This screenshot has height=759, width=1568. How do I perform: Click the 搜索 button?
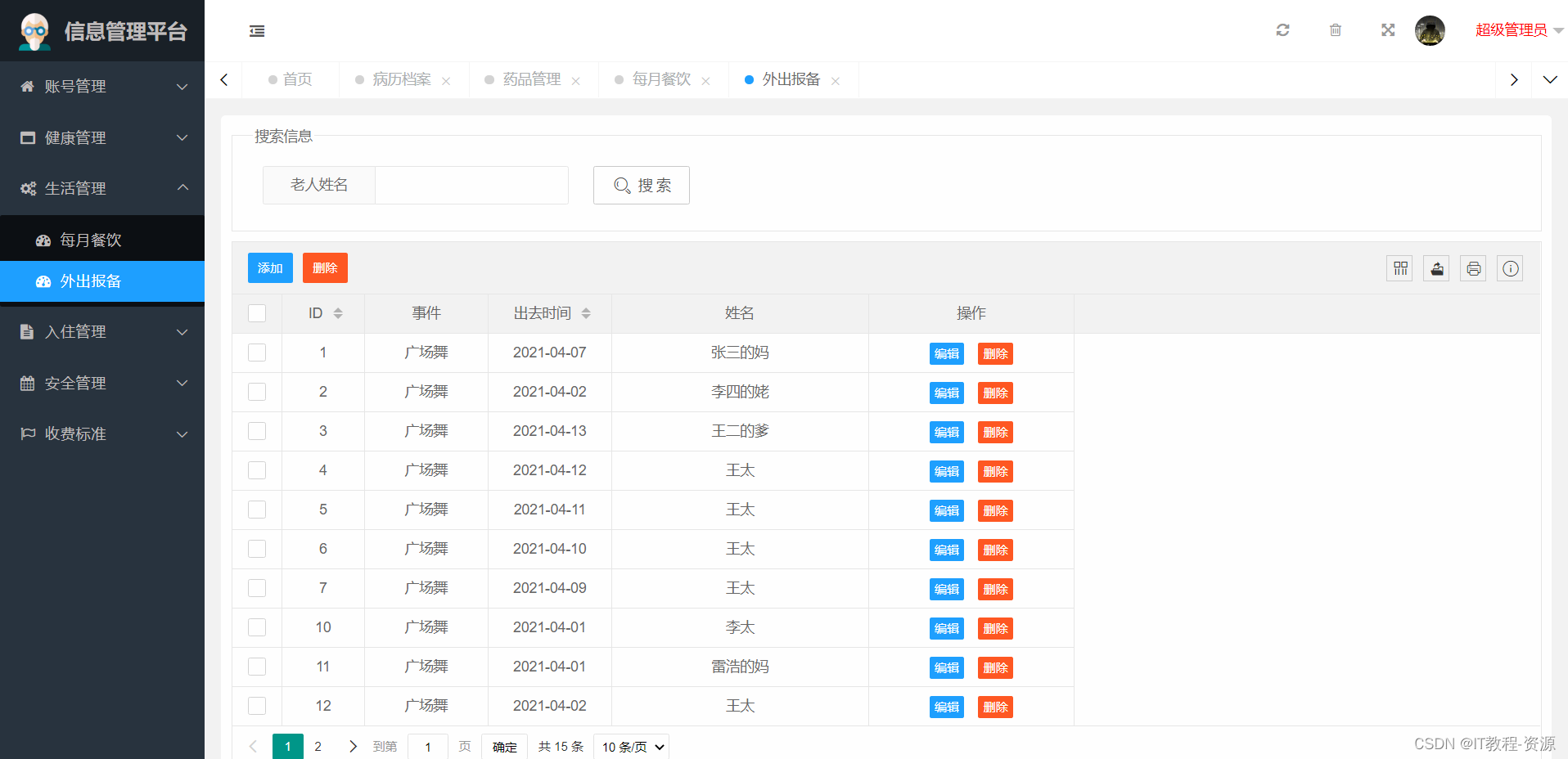[642, 185]
